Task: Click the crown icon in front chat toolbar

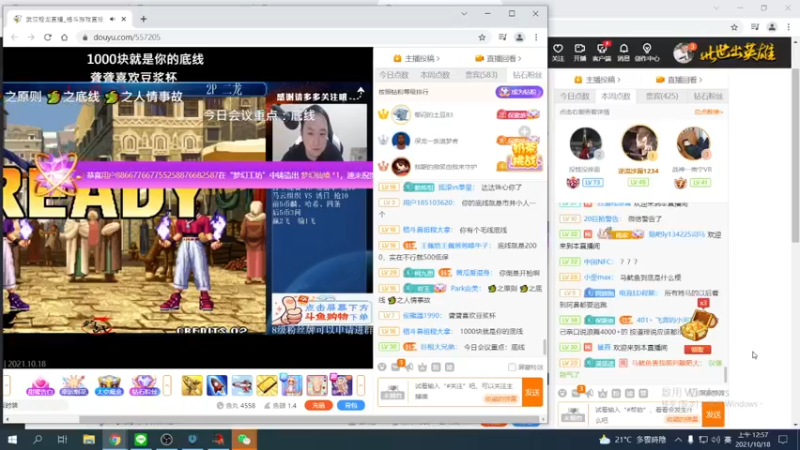Action: 422,367
